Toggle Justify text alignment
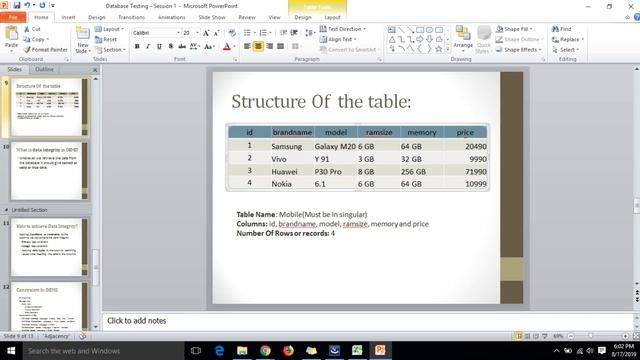640x360 pixels. click(x=280, y=47)
